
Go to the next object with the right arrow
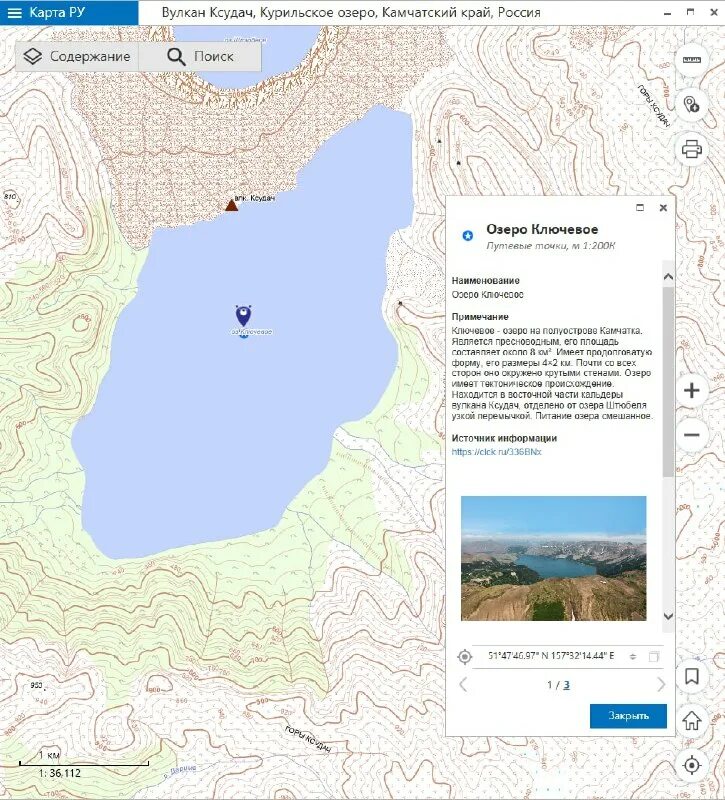coord(661,685)
